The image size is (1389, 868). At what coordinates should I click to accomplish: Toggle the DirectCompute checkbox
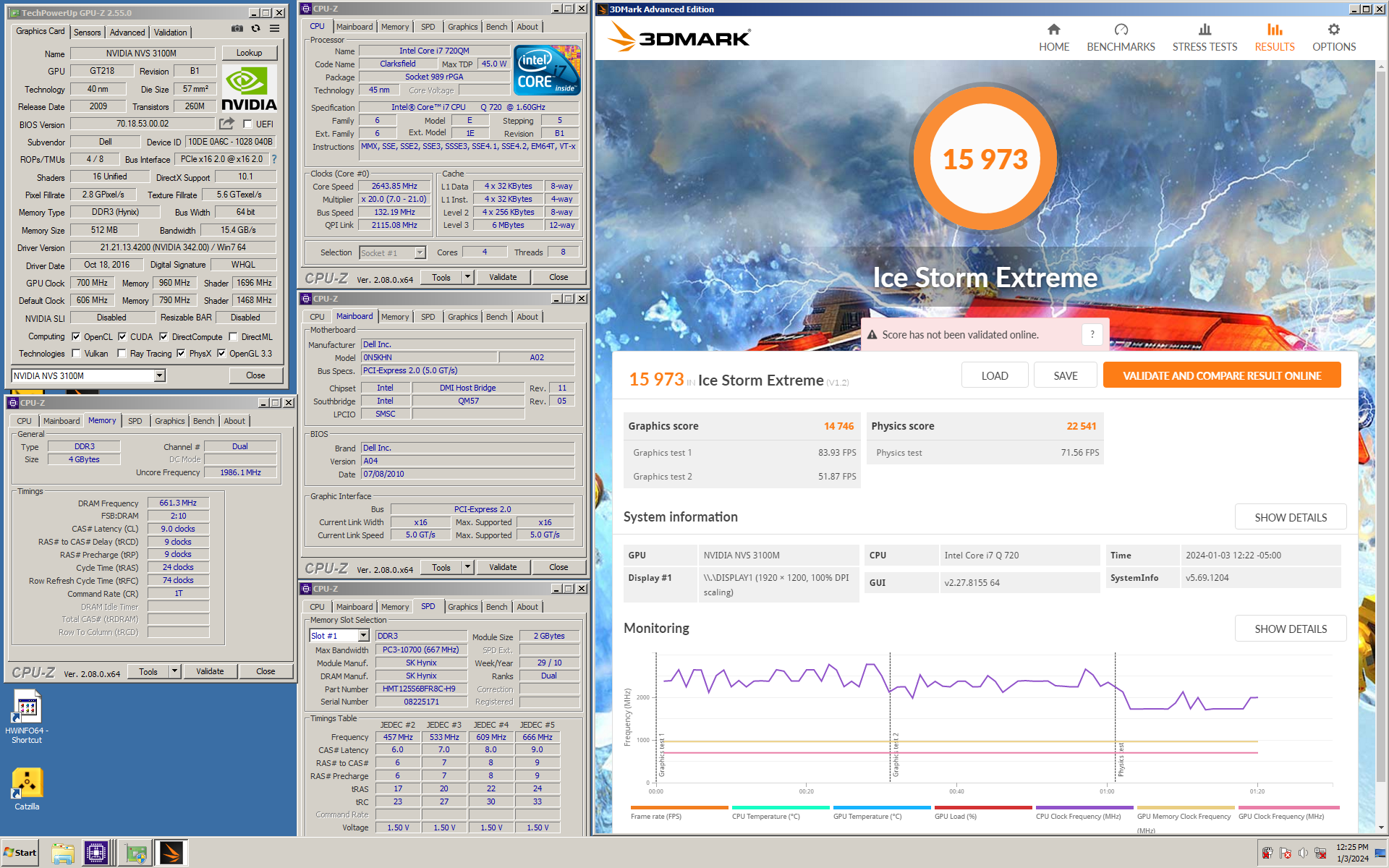pos(163,336)
